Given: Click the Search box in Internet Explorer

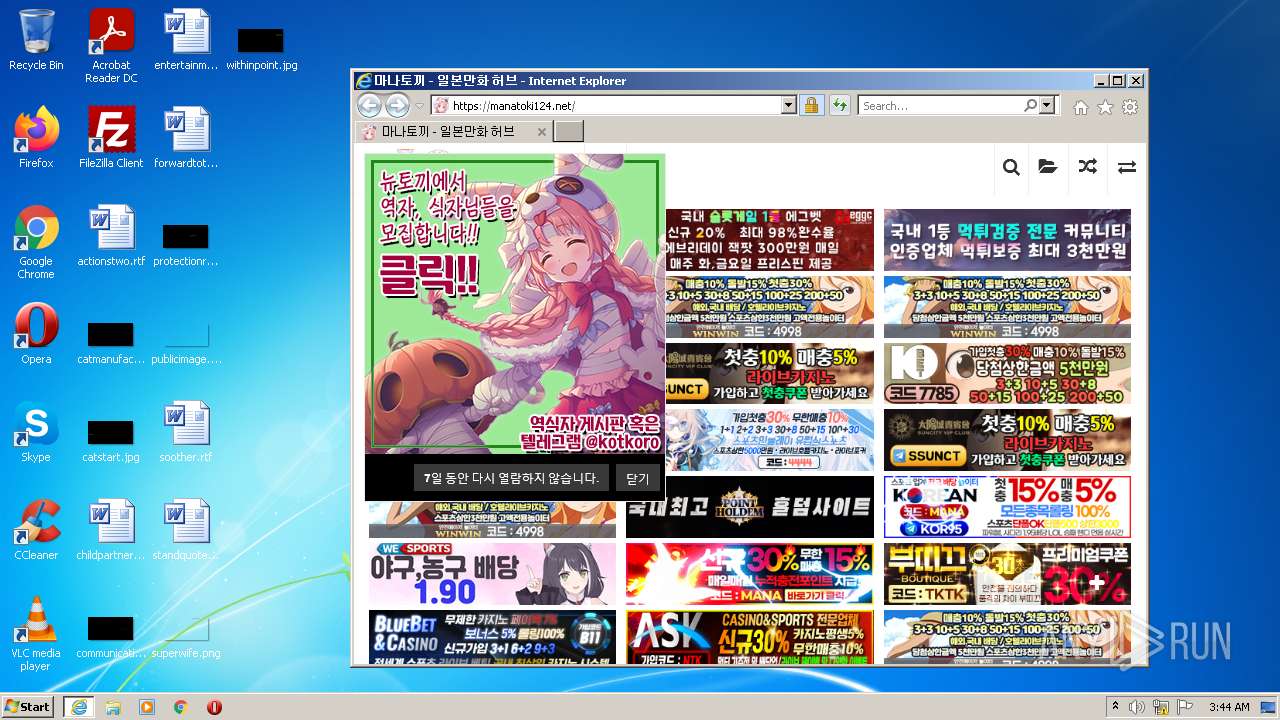Looking at the screenshot, I should pyautogui.click(x=939, y=105).
